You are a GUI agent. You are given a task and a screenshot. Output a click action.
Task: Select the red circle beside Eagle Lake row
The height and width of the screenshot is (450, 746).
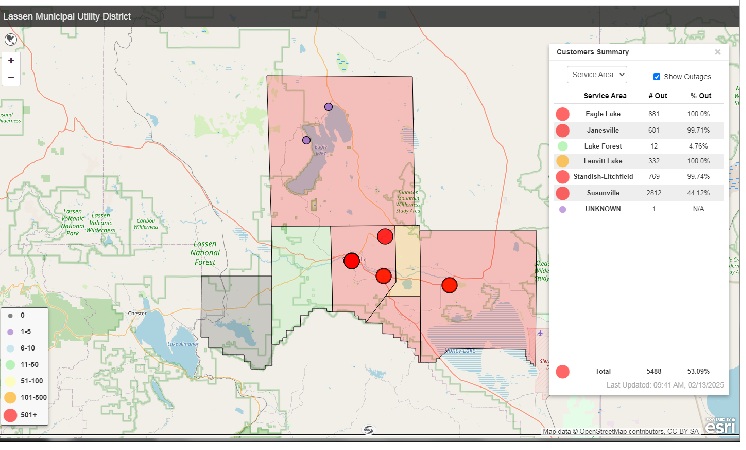tap(563, 115)
